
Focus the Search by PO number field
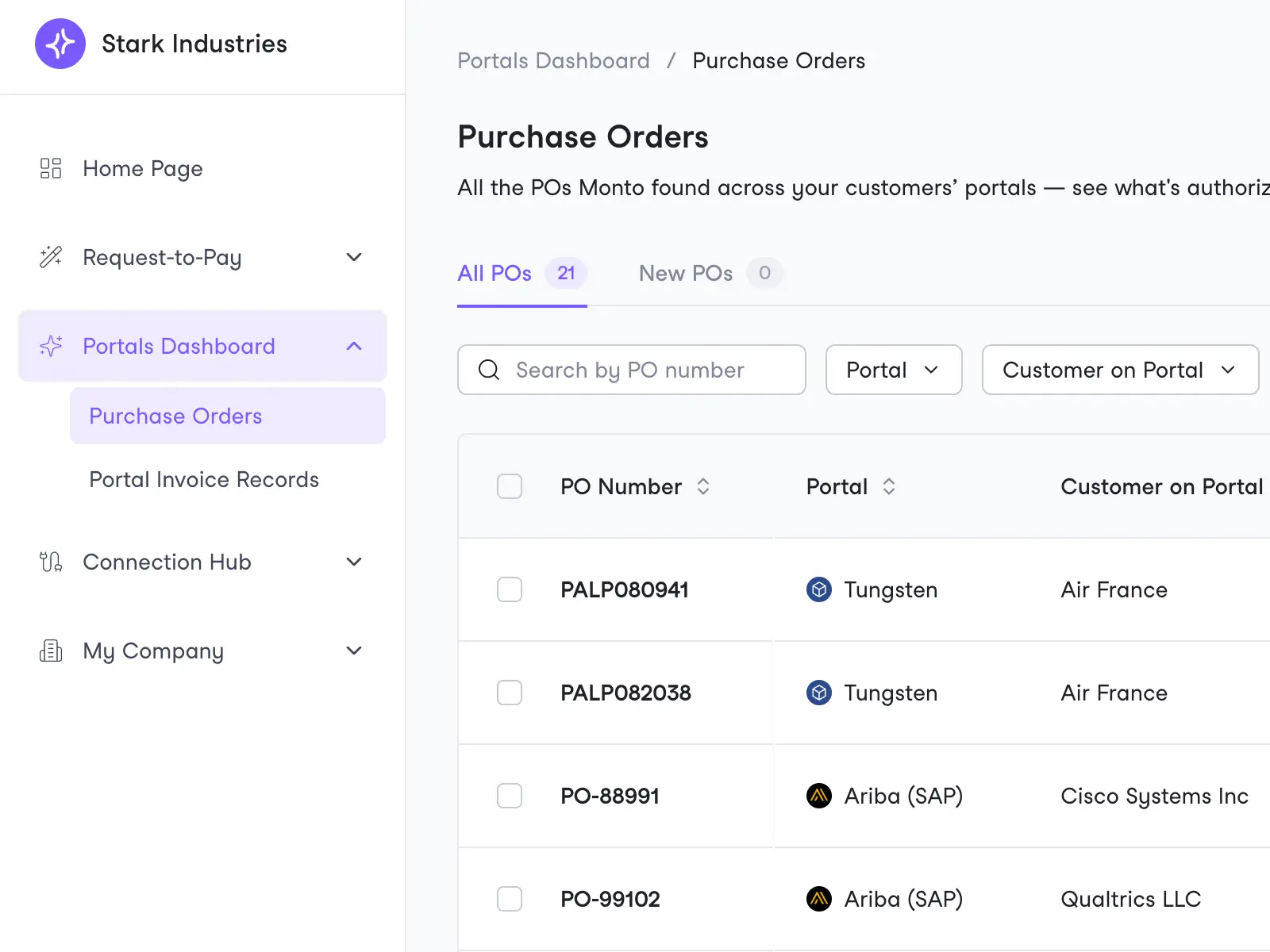point(631,370)
